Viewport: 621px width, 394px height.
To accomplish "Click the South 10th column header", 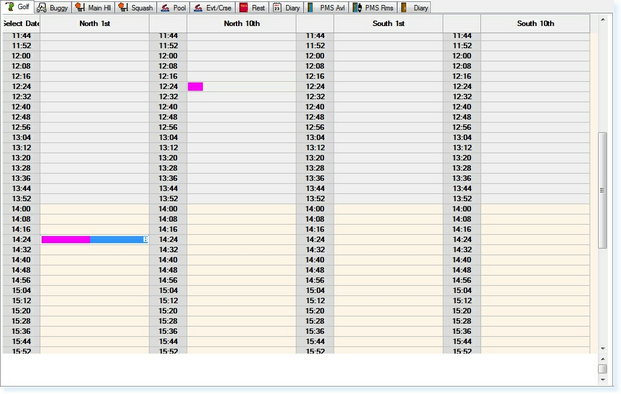I will [x=535, y=23].
